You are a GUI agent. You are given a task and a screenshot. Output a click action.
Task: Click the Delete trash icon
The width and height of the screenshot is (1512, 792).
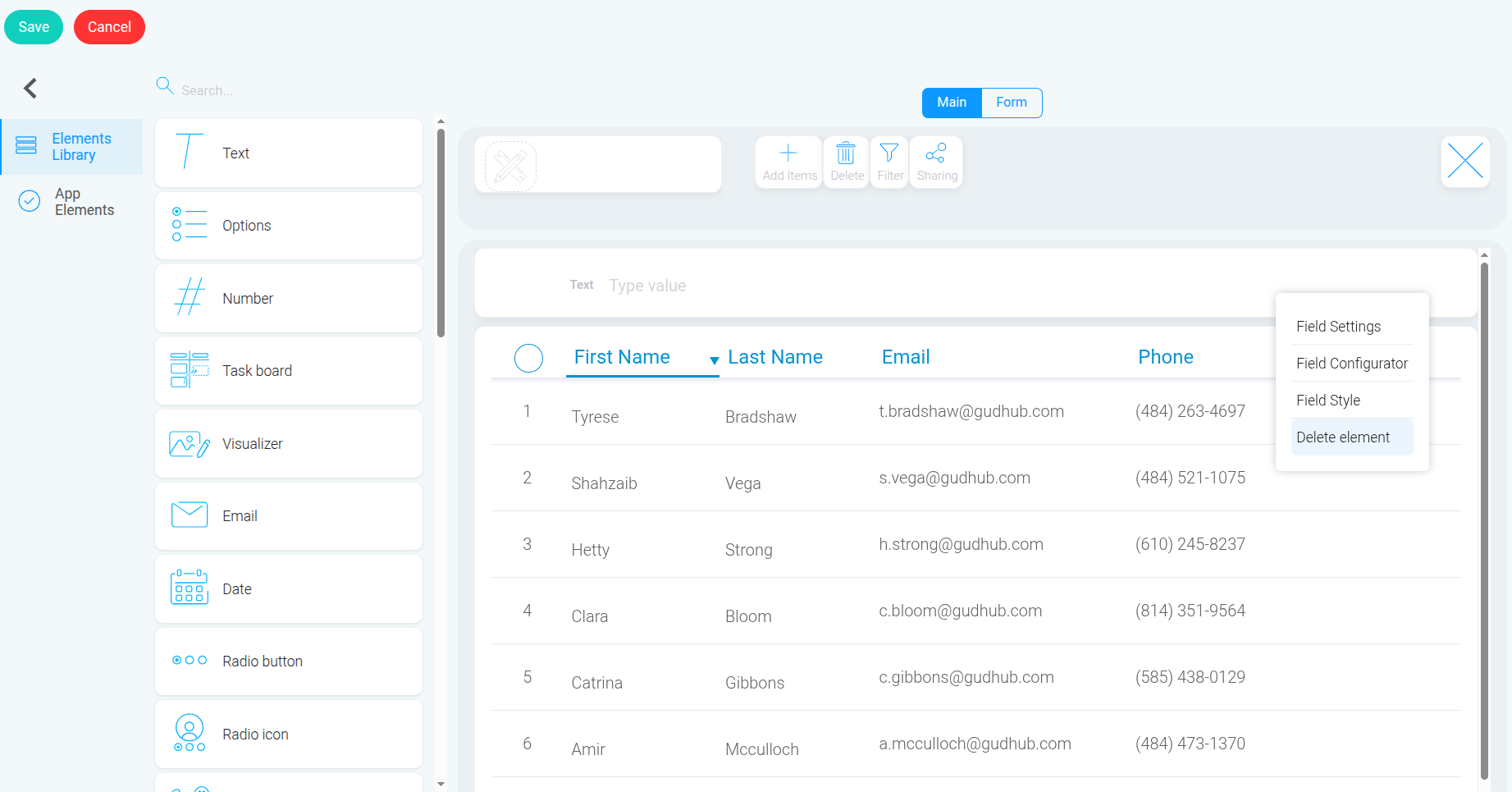click(846, 153)
